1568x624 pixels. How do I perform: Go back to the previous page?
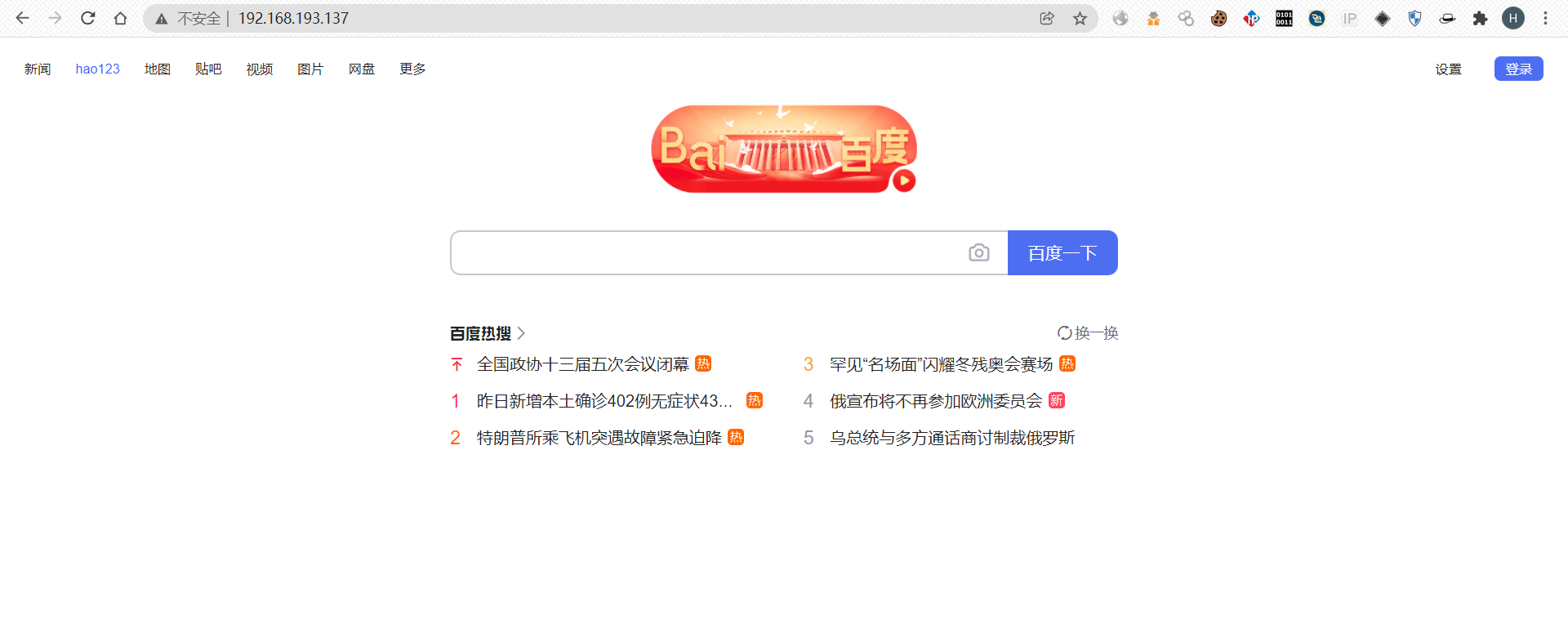point(22,18)
